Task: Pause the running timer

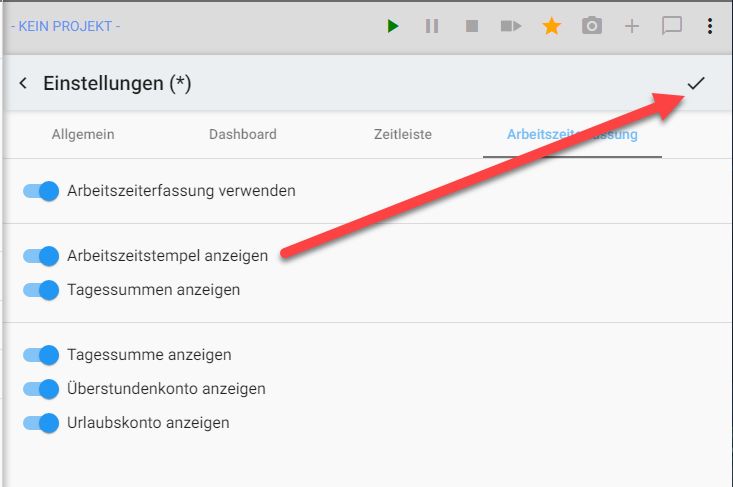Action: pos(432,26)
